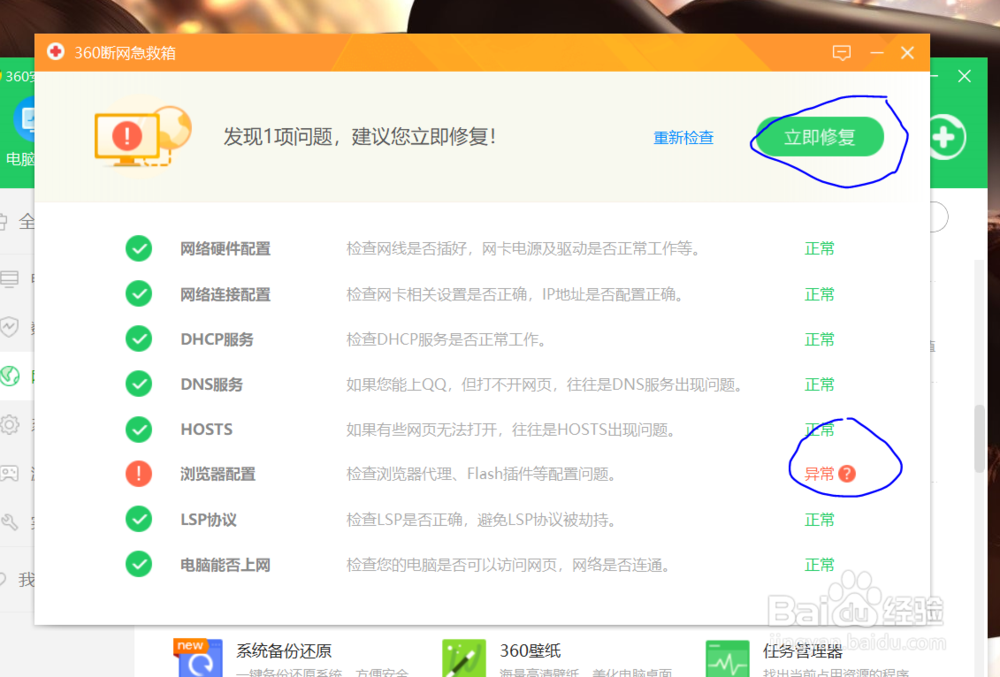Click the gear sidebar icon in 360 window
This screenshot has height=677, width=1000.
(x=10, y=425)
